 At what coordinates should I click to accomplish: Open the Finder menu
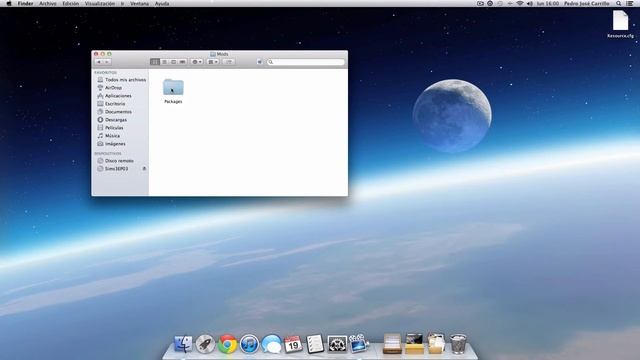point(25,3)
